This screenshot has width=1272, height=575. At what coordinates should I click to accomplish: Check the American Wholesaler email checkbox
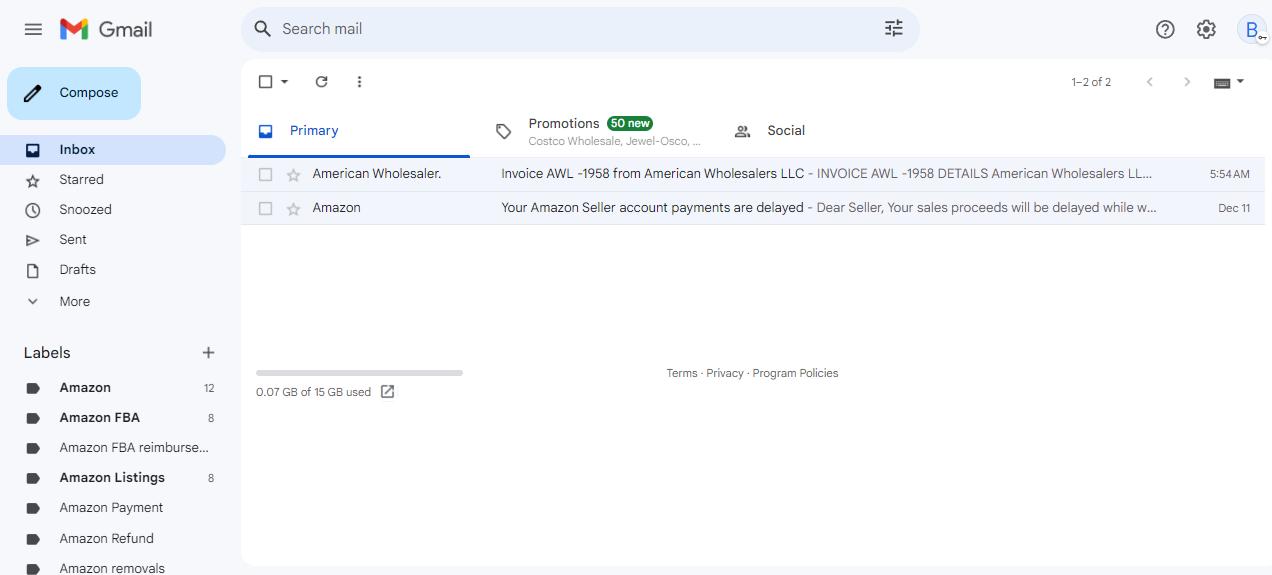(265, 175)
